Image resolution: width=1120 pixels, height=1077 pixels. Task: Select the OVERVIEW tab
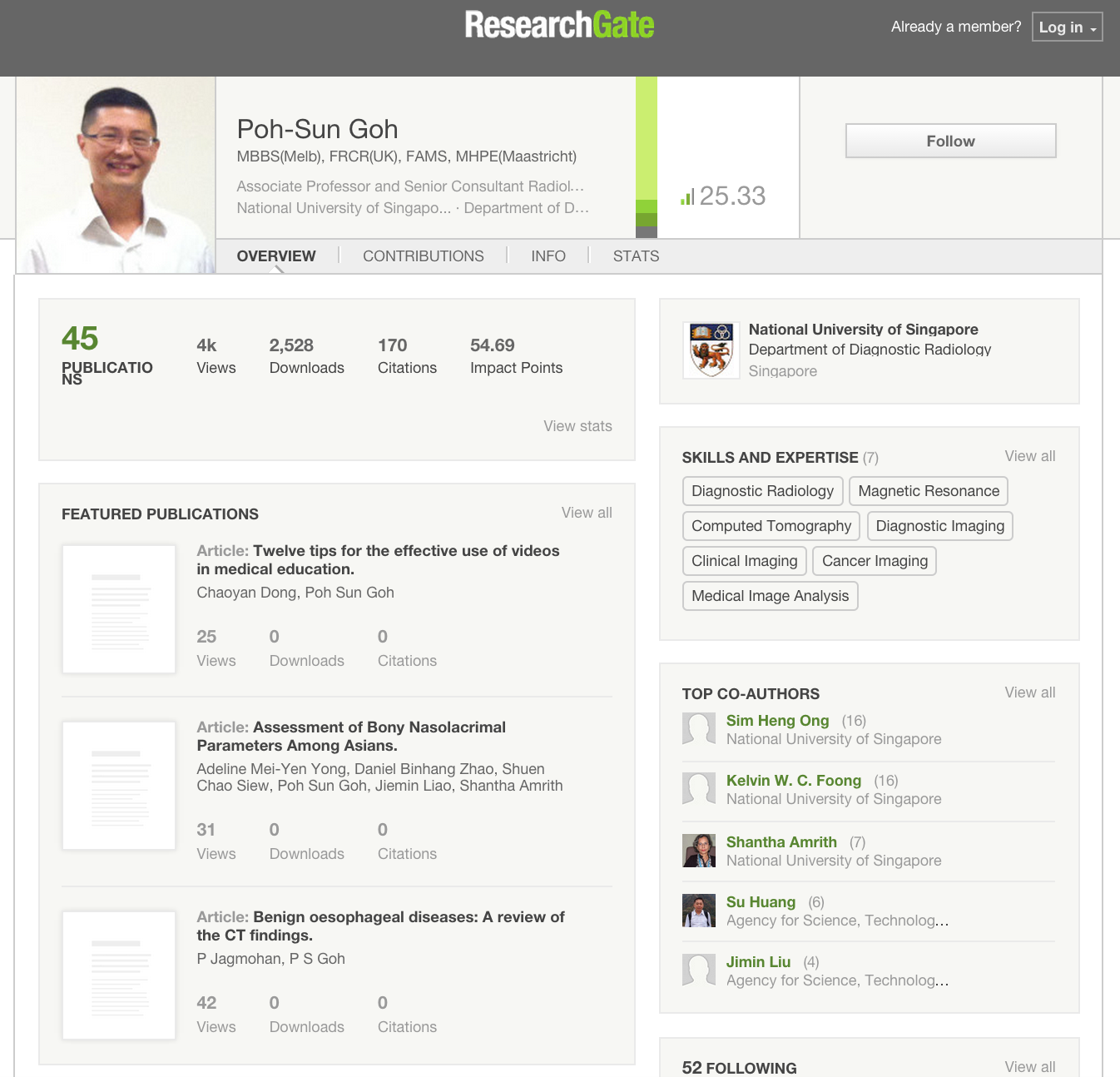point(276,256)
